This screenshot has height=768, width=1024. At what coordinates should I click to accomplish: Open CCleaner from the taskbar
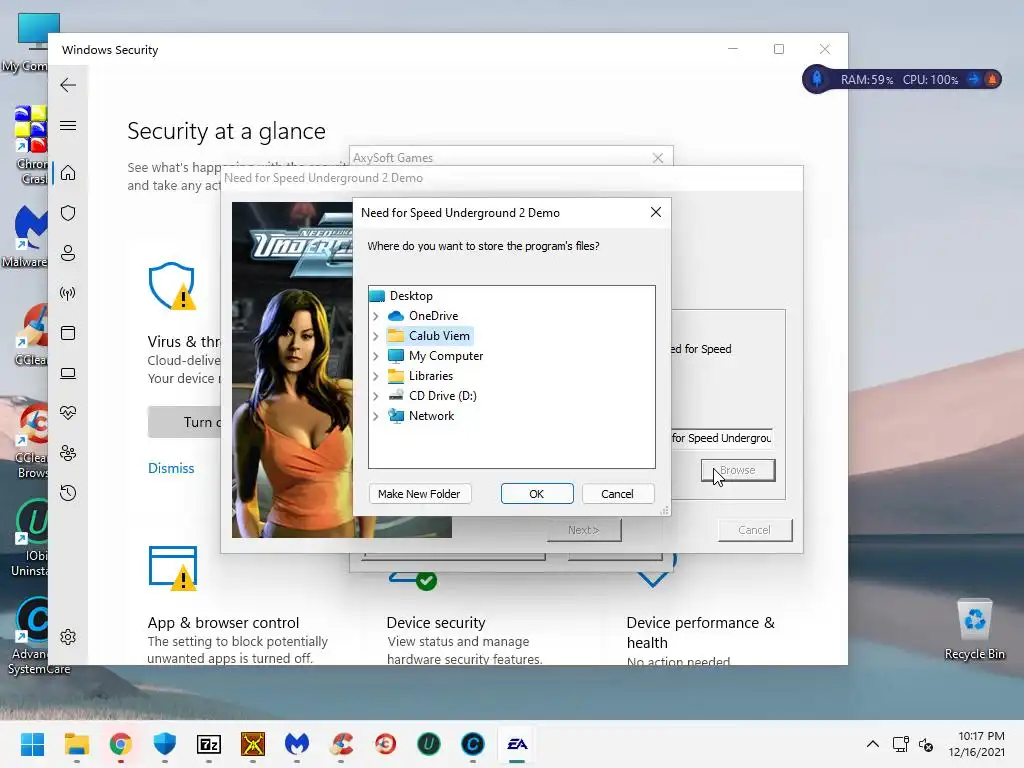click(x=341, y=744)
